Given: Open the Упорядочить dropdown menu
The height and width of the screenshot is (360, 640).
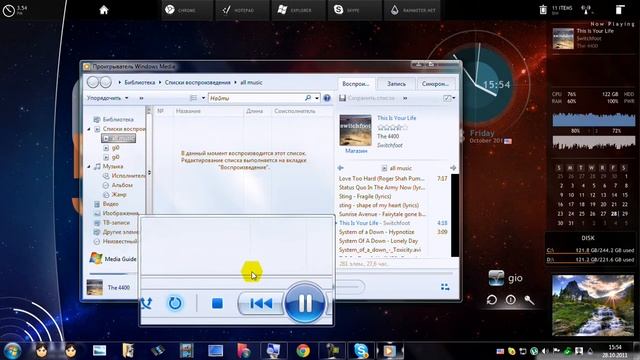Looking at the screenshot, I should point(107,98).
